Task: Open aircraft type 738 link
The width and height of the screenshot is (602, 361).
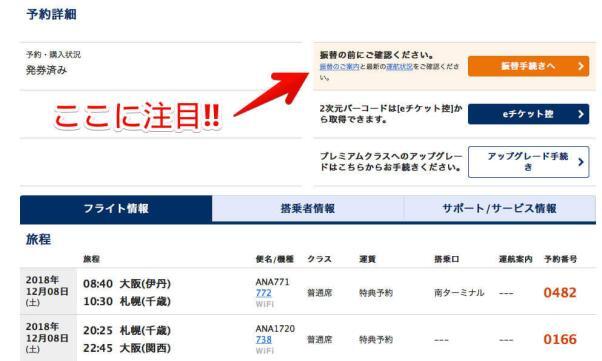Action: [264, 340]
